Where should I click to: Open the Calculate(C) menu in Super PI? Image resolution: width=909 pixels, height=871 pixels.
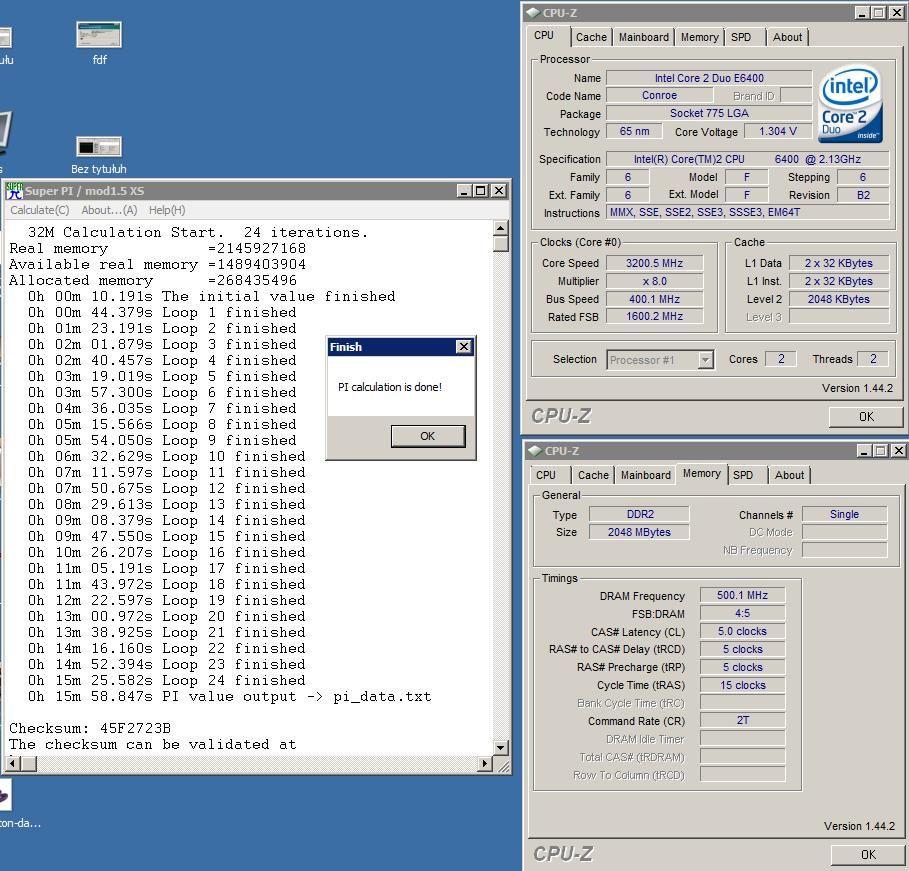point(39,210)
